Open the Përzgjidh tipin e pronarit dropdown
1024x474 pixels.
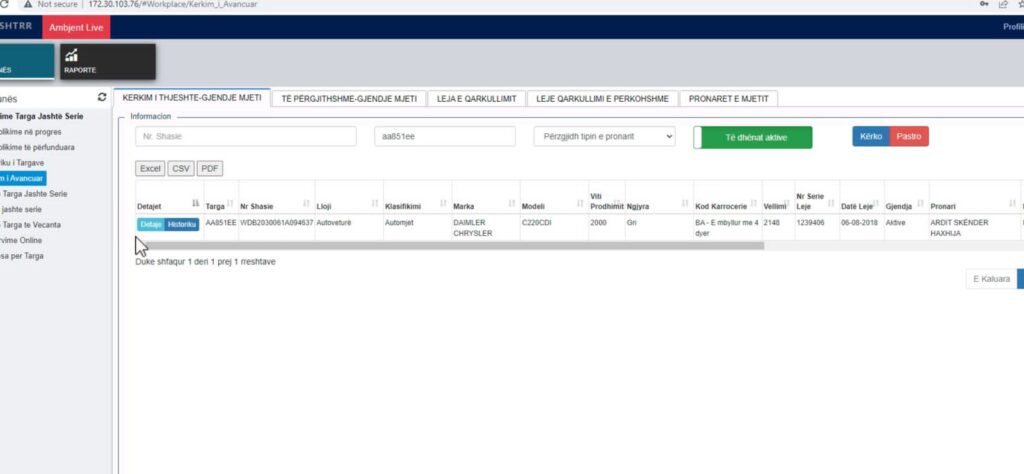[604, 137]
